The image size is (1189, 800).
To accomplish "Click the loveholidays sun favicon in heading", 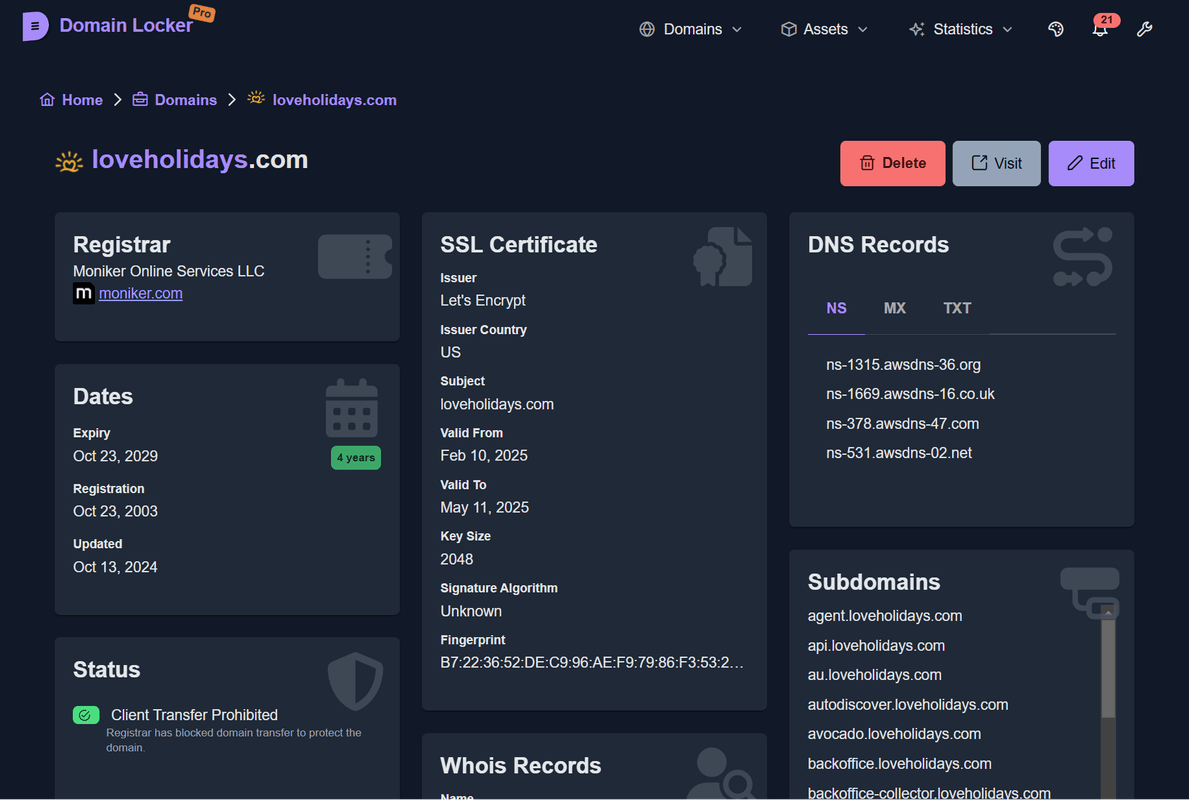I will [69, 161].
